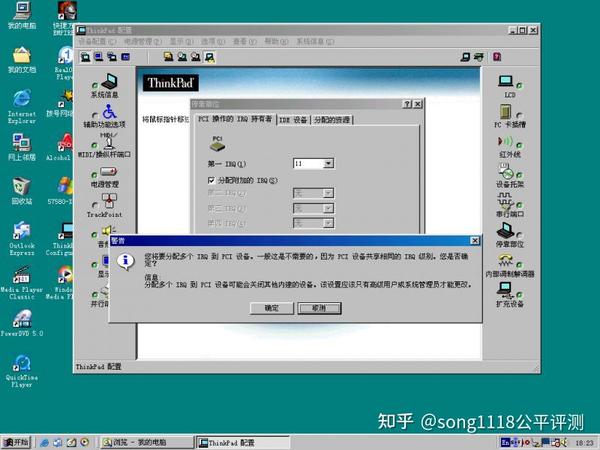This screenshot has height=450, width=600.
Task: Open 扩充设备 expansion device icon
Action: pos(505,291)
